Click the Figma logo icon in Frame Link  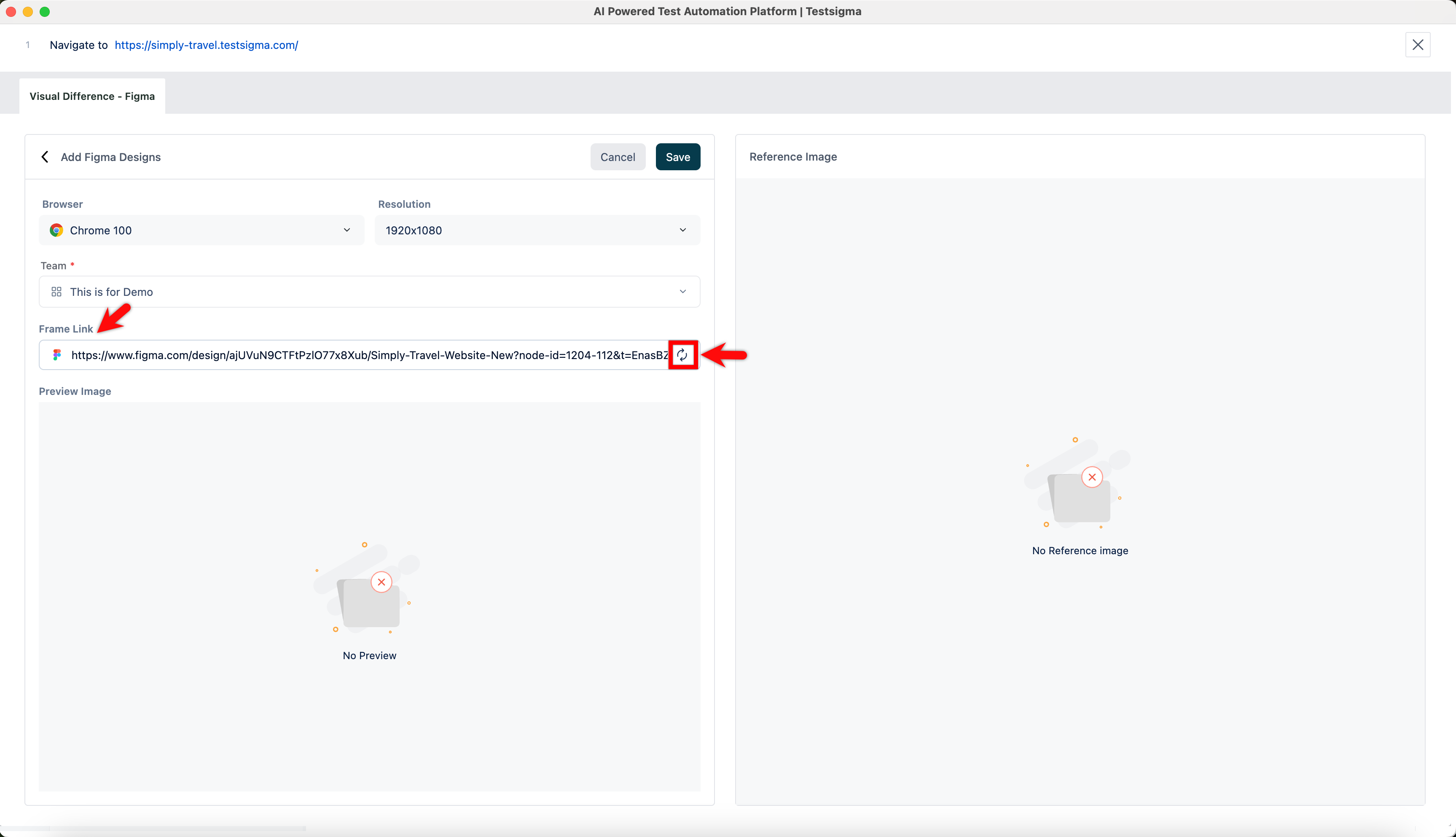pos(57,355)
